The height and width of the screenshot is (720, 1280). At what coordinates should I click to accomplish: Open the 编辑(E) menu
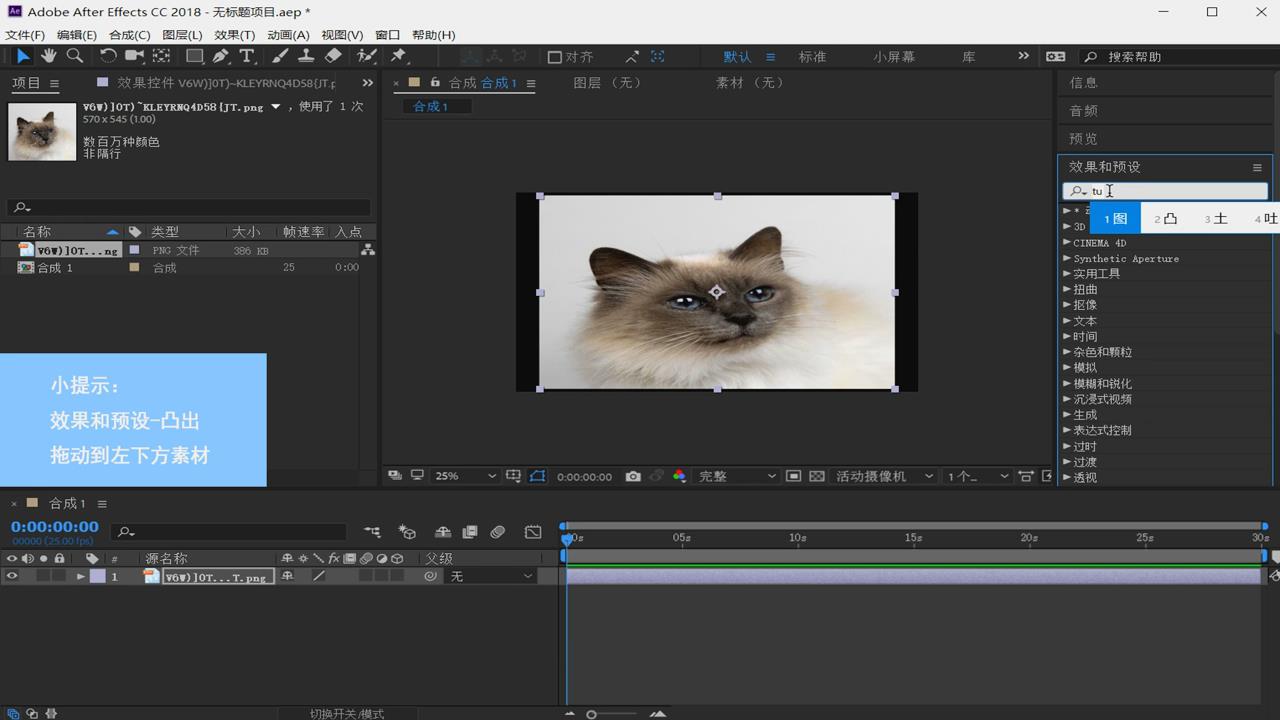[x=77, y=35]
